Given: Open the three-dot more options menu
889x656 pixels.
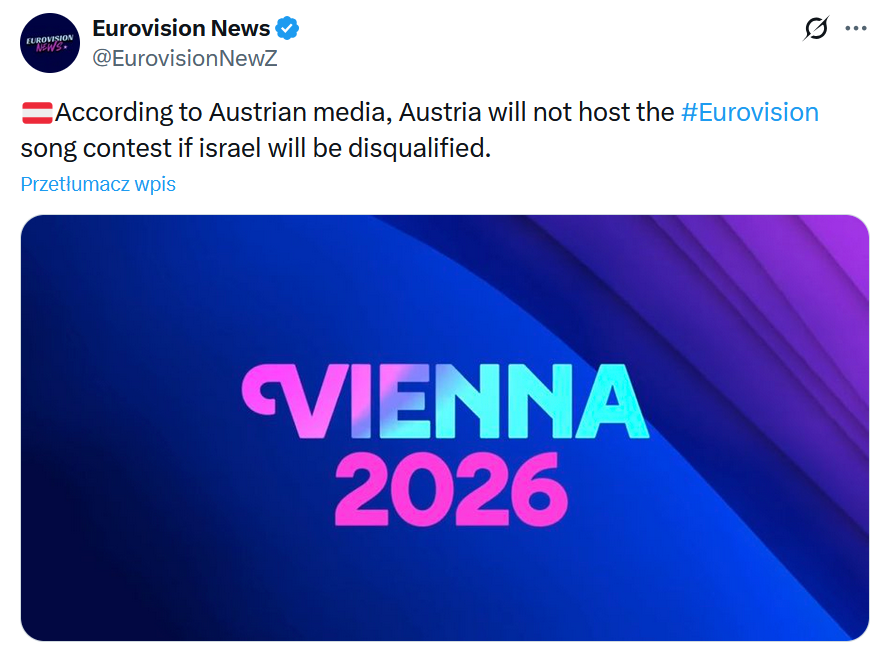Looking at the screenshot, I should pos(856,29).
